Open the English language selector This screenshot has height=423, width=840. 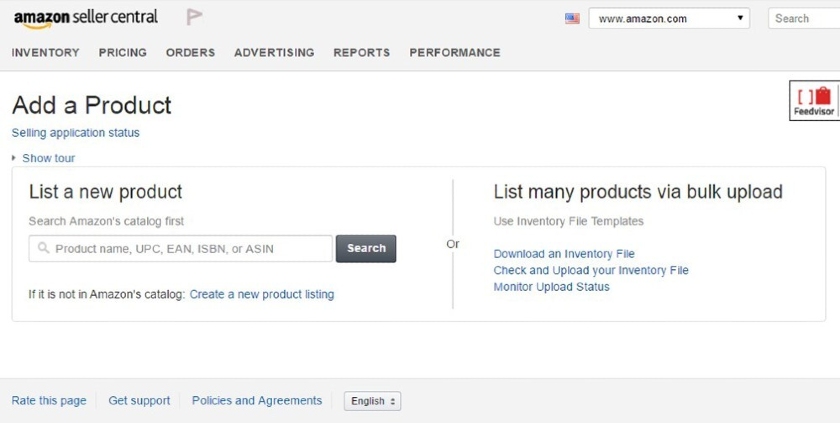coord(373,401)
